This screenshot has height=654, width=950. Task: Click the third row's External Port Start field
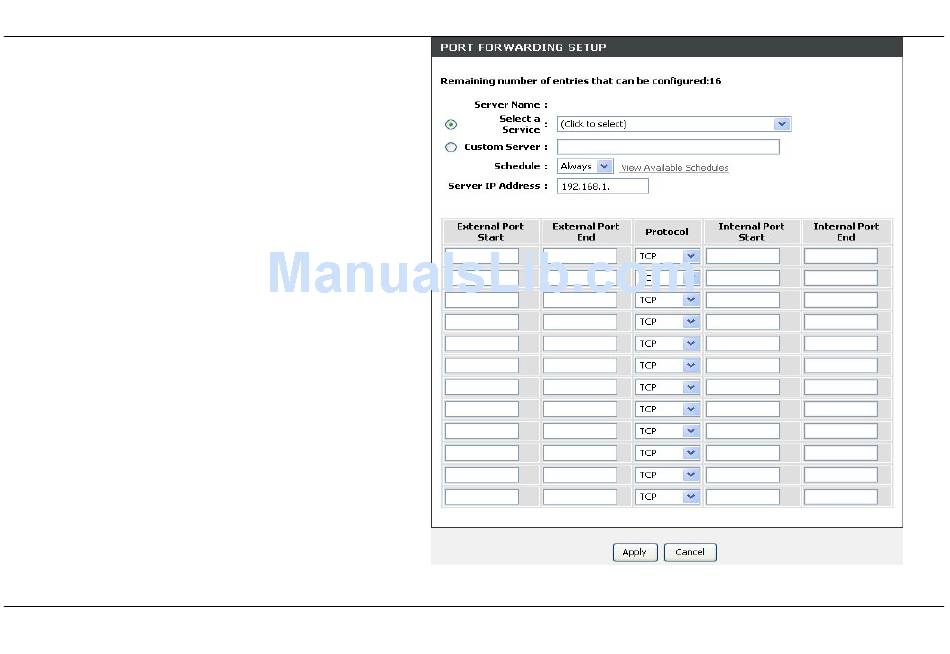point(482,300)
